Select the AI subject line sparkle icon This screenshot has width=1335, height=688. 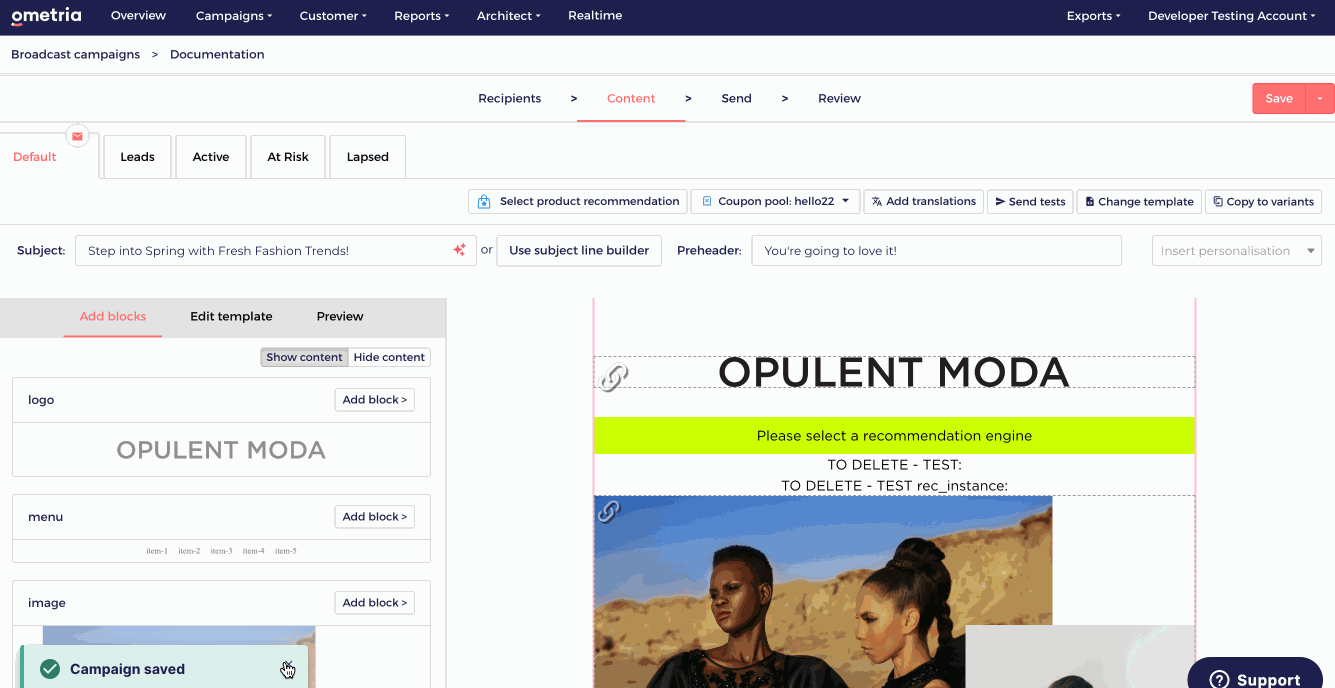(x=459, y=250)
